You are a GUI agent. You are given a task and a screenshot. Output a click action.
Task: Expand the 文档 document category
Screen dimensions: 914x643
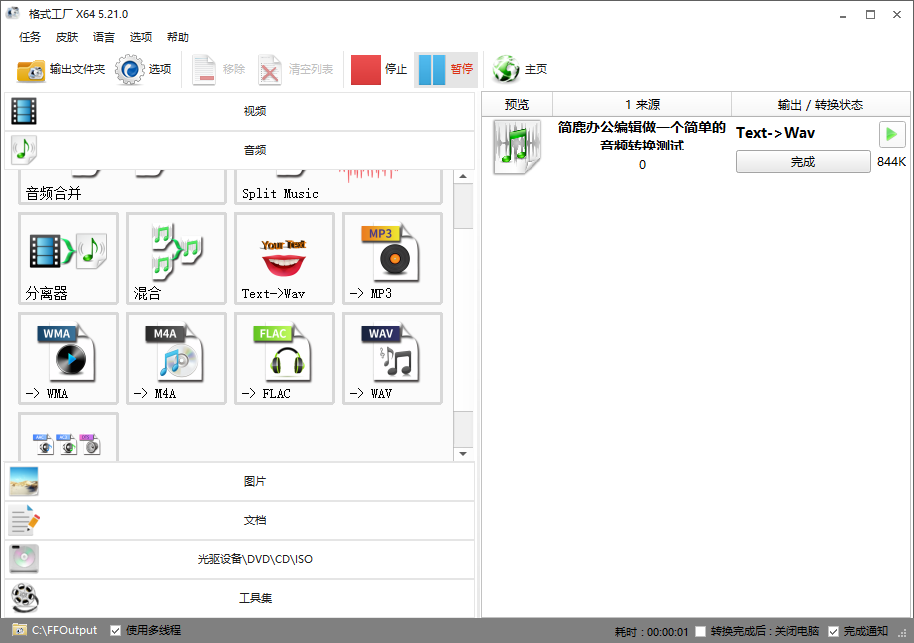click(x=240, y=520)
